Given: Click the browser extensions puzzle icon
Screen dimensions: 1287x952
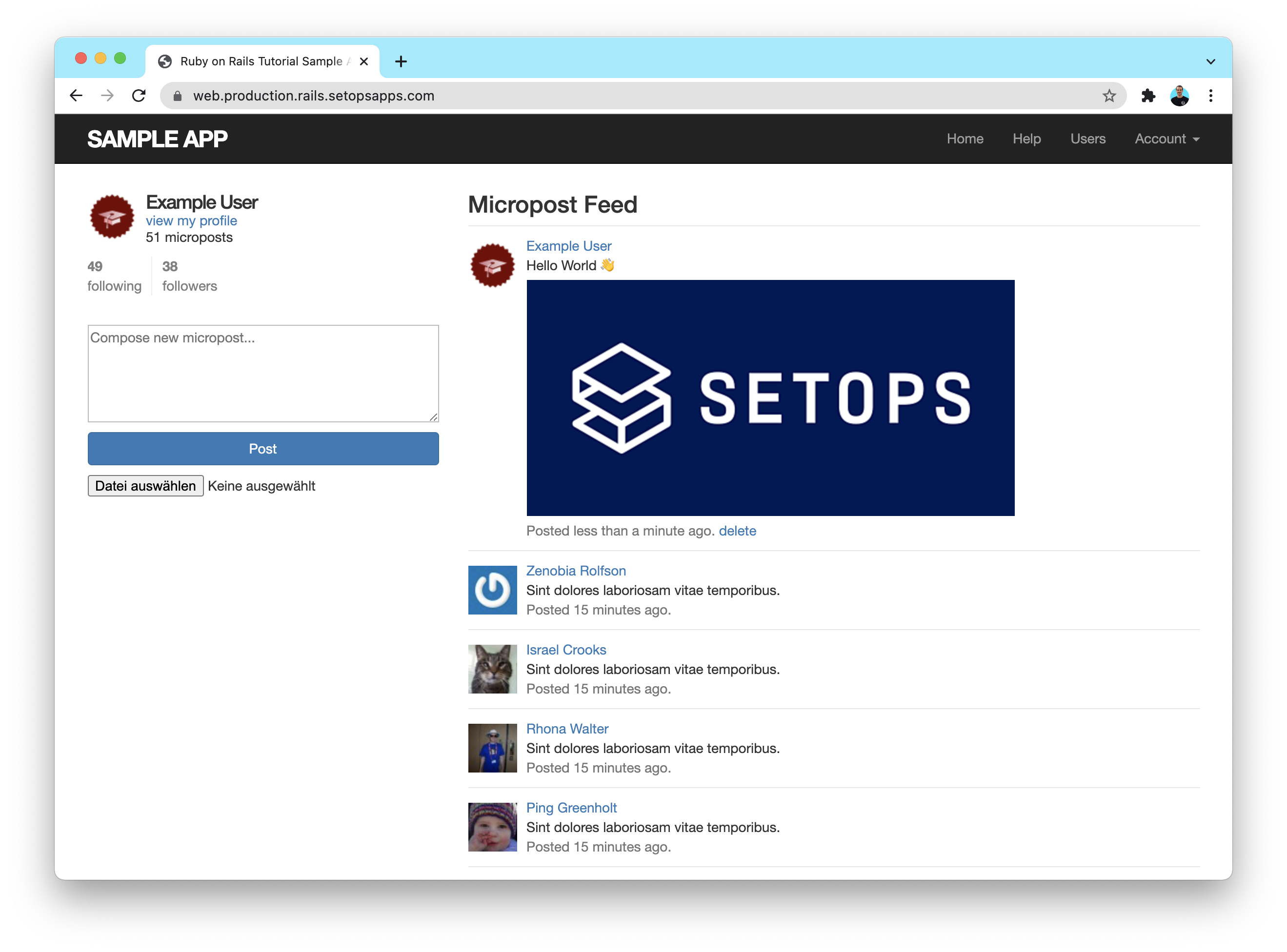Looking at the screenshot, I should click(1147, 96).
